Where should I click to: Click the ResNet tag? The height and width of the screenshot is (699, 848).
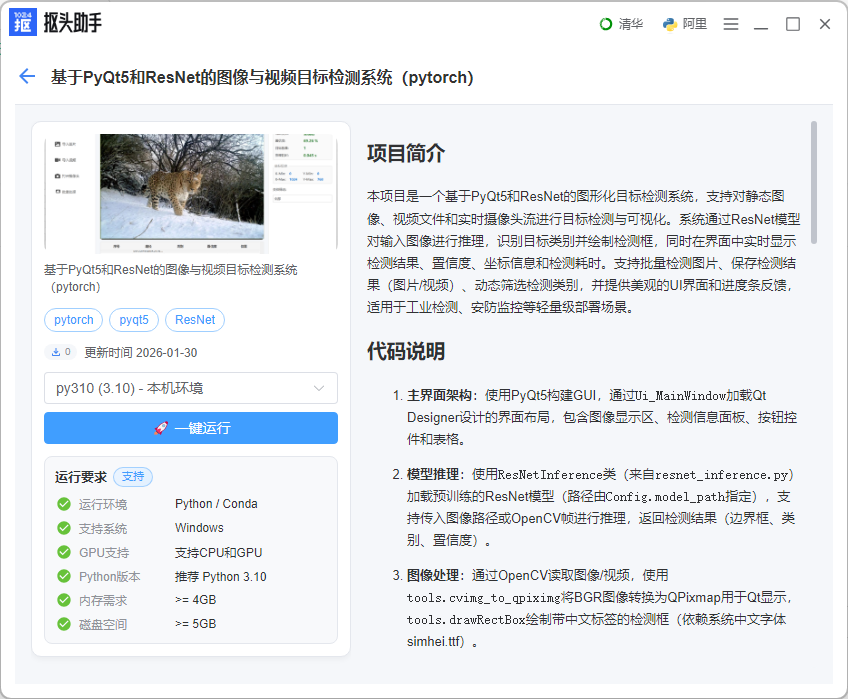(x=195, y=320)
